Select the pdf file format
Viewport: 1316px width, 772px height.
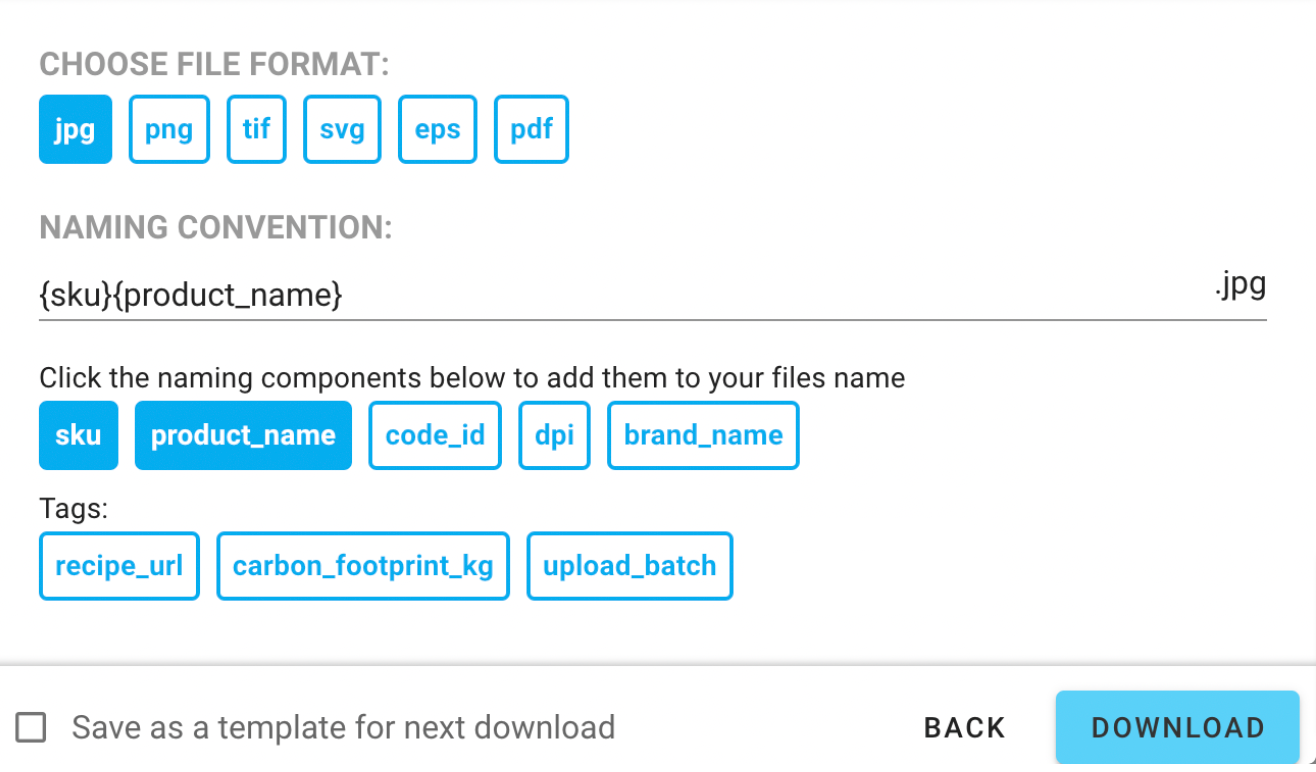pyautogui.click(x=531, y=128)
